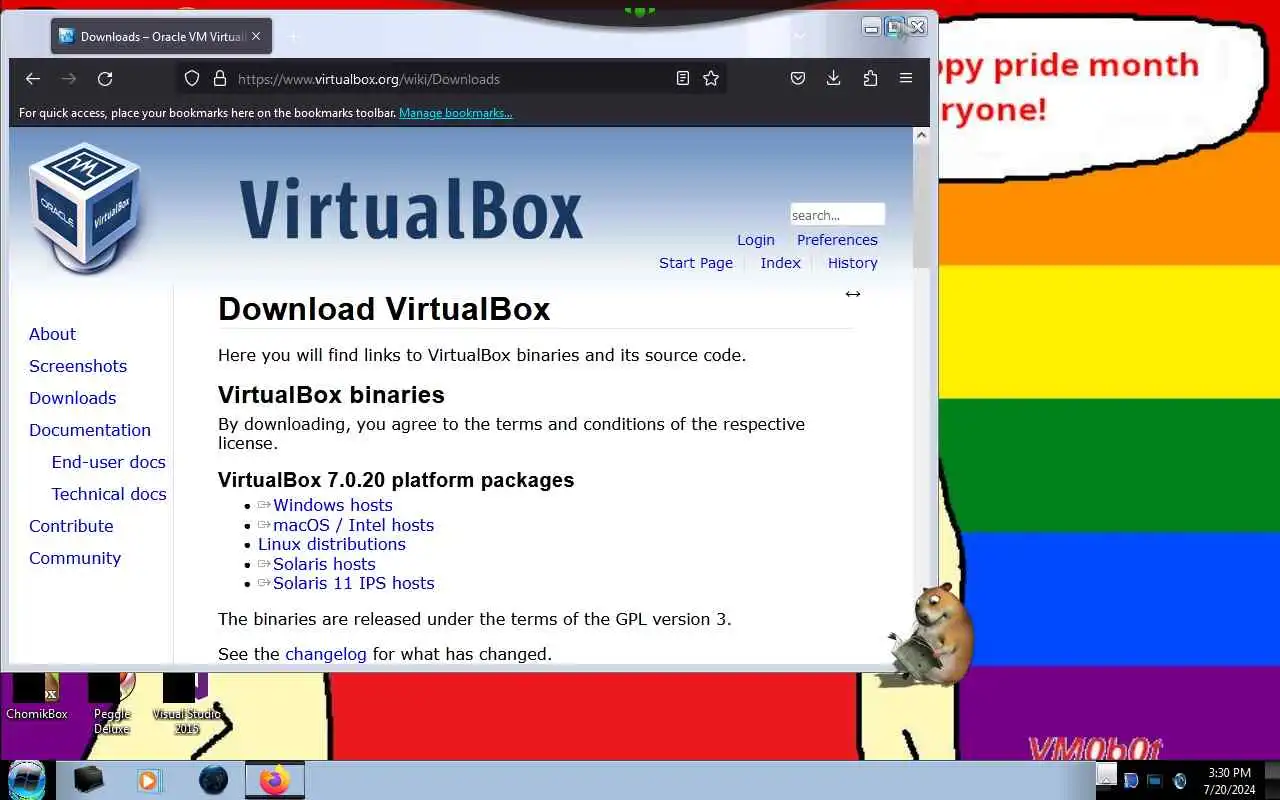This screenshot has width=1280, height=800.
Task: Open End-user docs in the sidebar
Action: pos(108,462)
